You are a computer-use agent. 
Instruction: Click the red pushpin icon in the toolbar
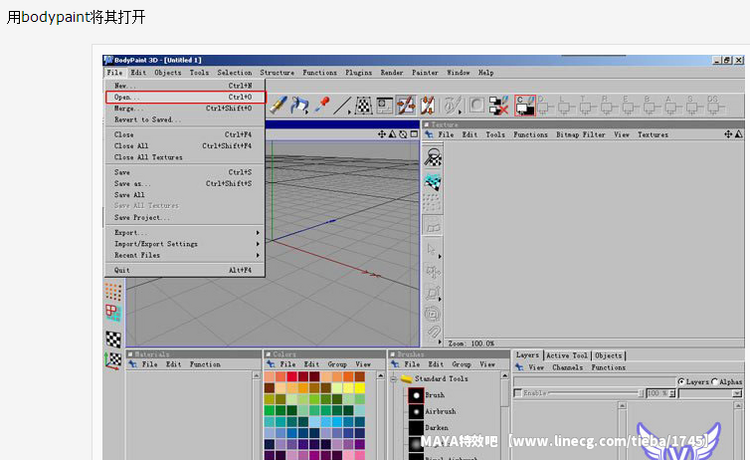coord(322,104)
